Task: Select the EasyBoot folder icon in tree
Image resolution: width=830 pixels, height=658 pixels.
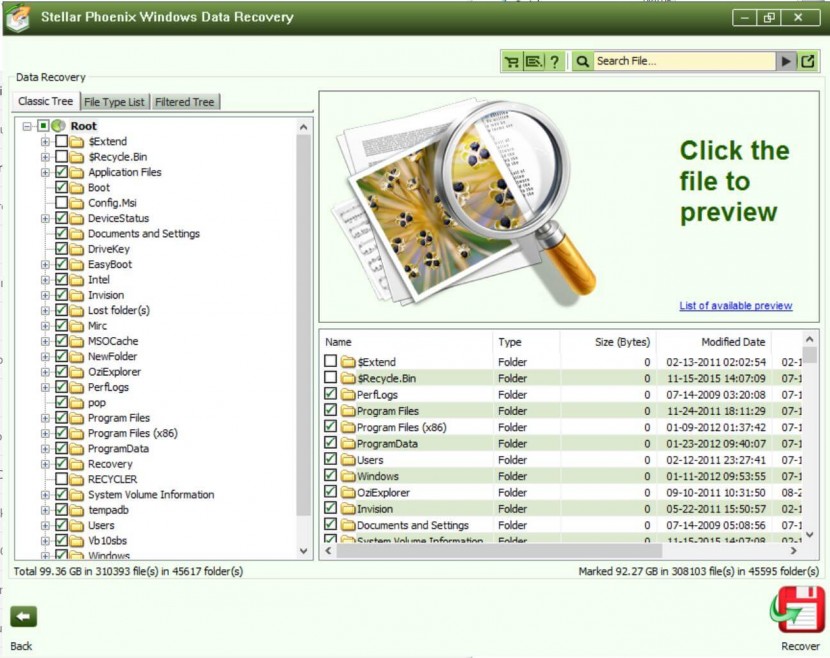Action: point(77,265)
